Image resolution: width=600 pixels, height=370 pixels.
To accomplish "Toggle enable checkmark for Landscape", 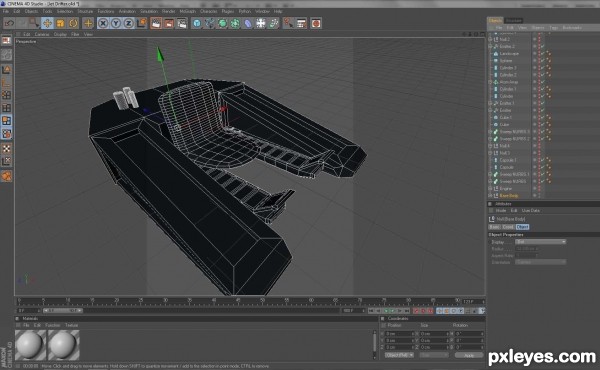I will (x=542, y=54).
